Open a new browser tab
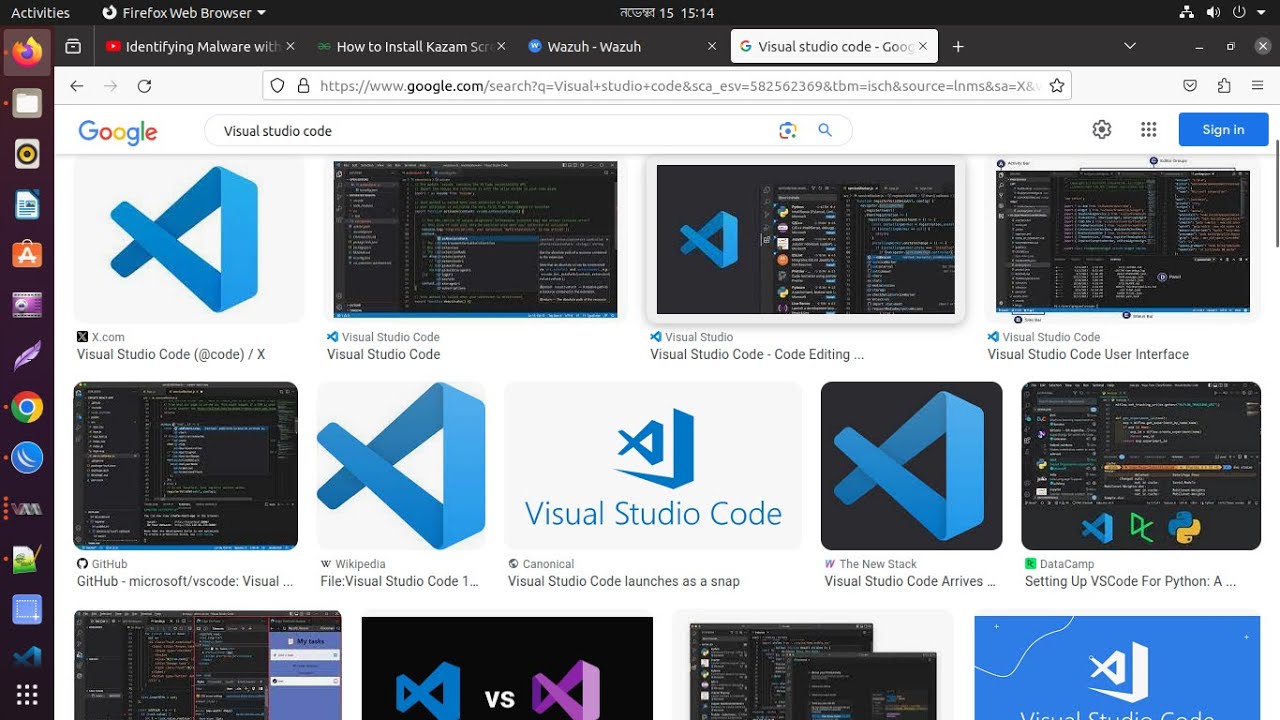Viewport: 1280px width, 720px height. coord(958,46)
